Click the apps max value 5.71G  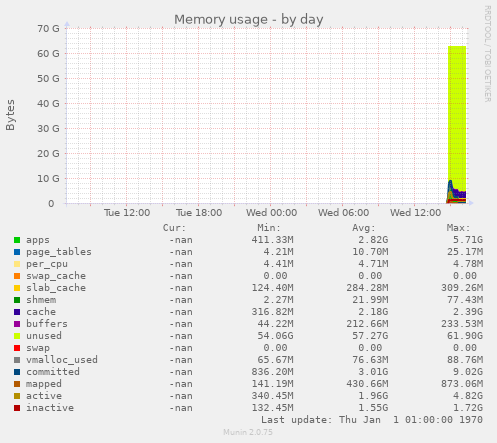click(x=468, y=240)
